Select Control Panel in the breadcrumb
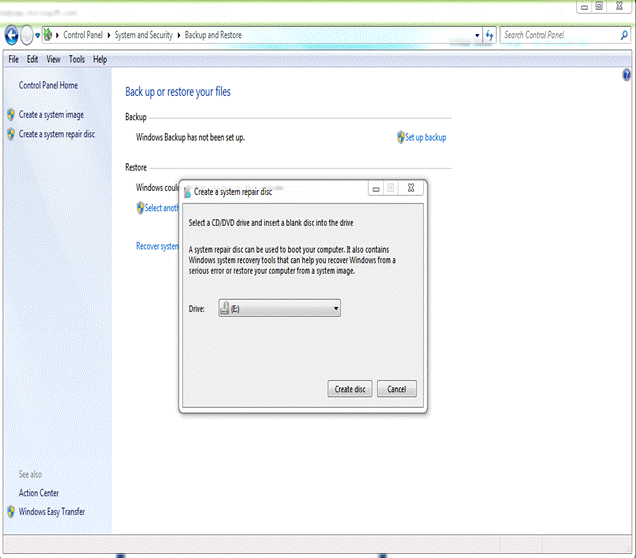The image size is (636, 558). [83, 35]
